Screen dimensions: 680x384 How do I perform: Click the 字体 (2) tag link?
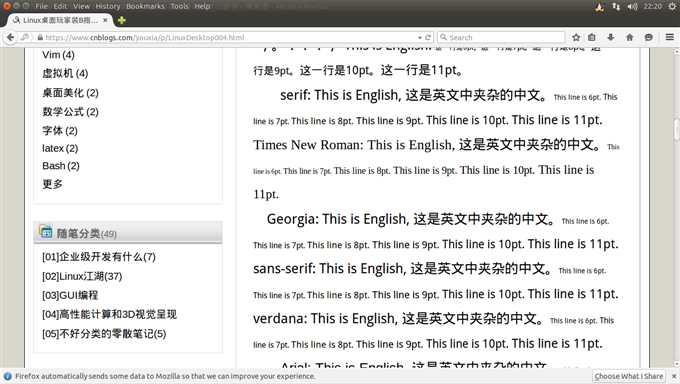tap(60, 131)
